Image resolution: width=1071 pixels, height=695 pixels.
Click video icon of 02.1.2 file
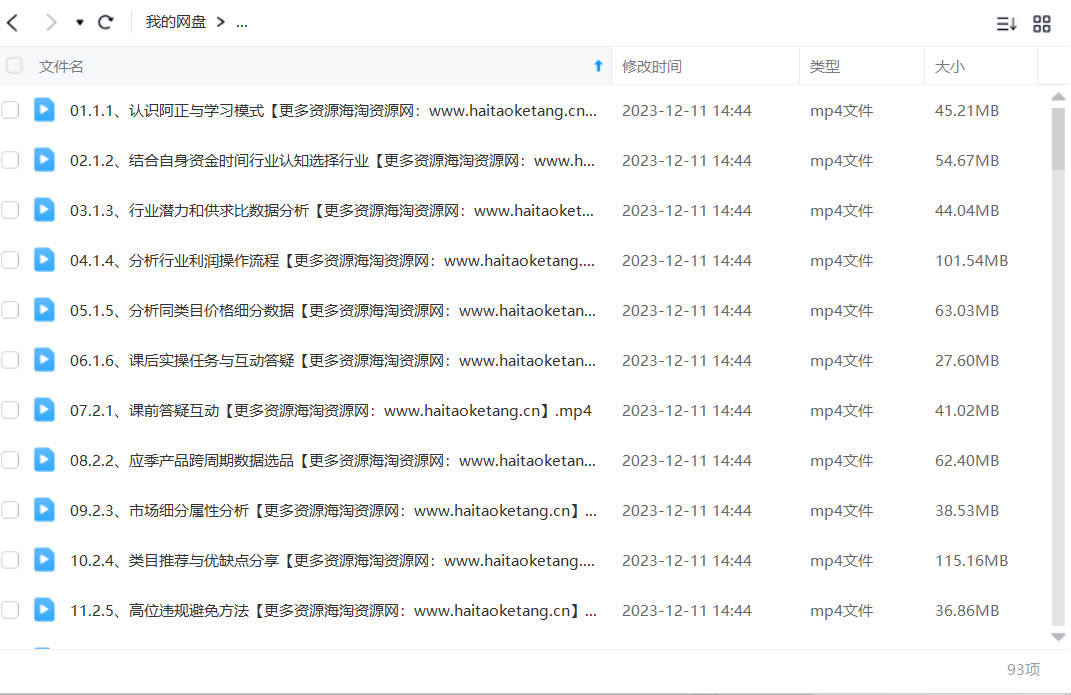[x=44, y=159]
